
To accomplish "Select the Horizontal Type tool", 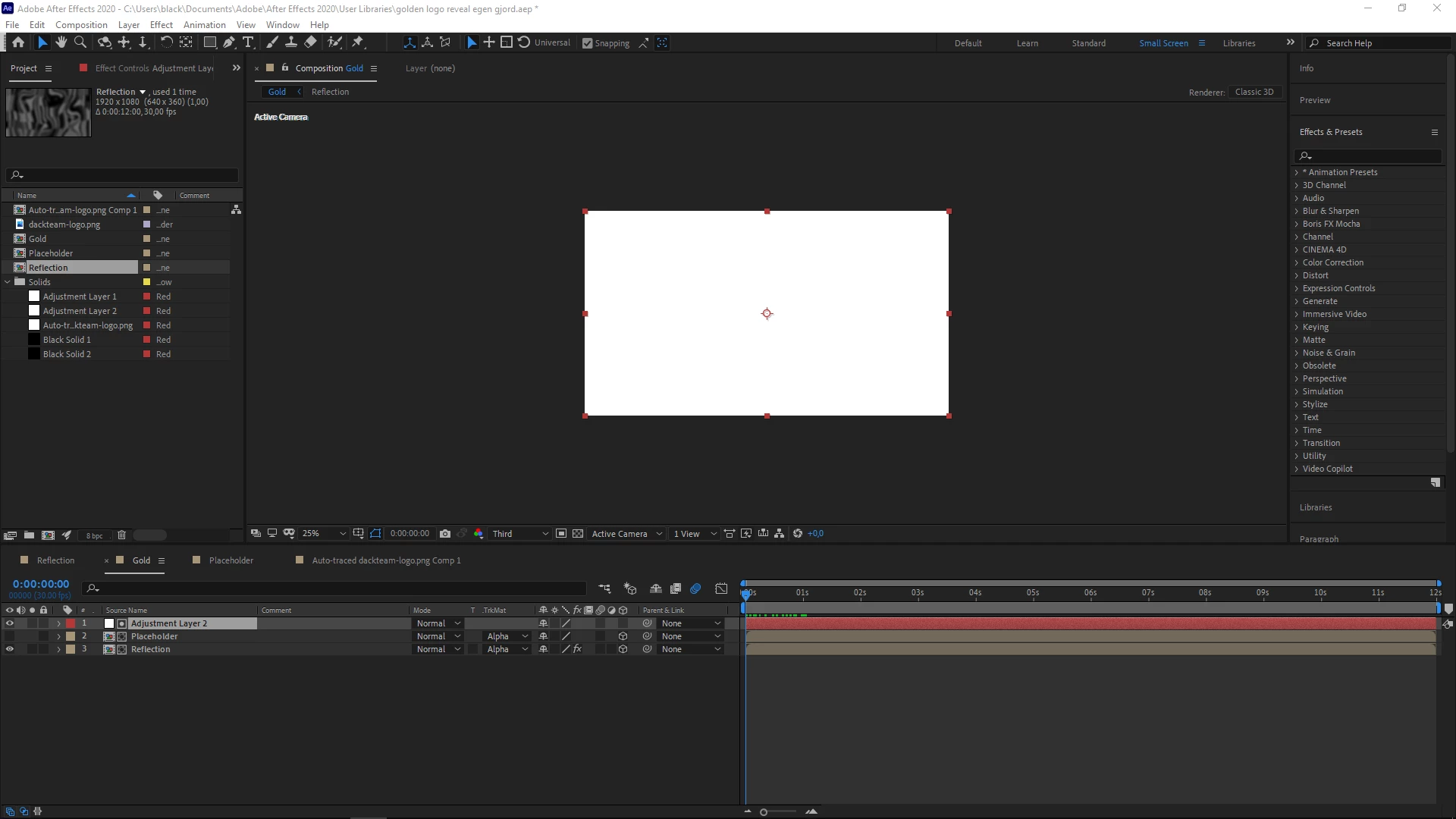I will (x=248, y=42).
